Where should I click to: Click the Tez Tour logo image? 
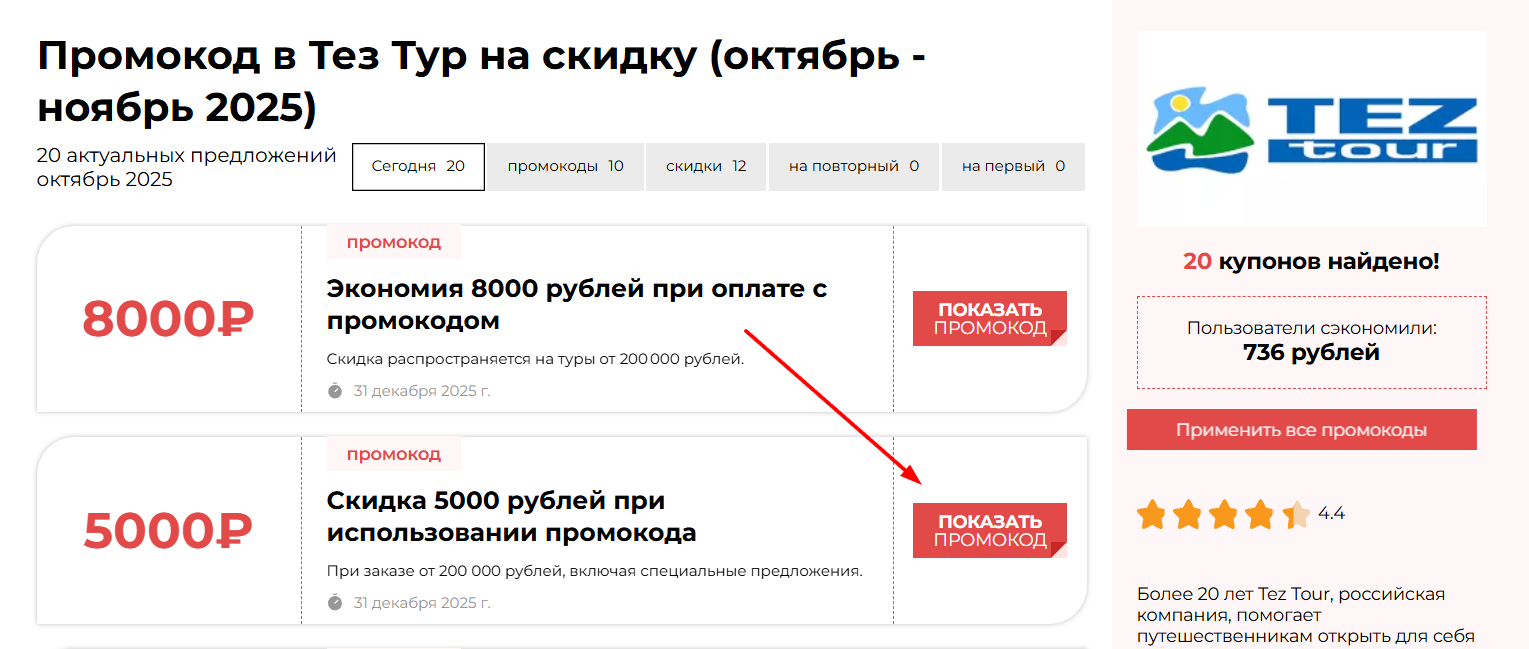point(1311,129)
